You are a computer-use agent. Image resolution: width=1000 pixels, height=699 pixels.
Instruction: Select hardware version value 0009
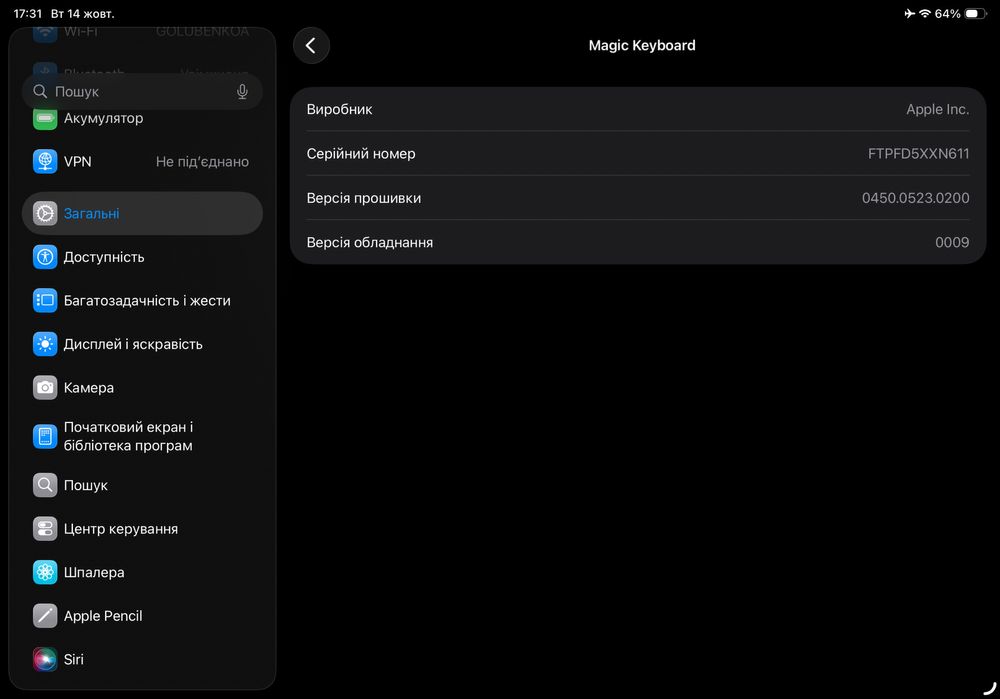(952, 243)
